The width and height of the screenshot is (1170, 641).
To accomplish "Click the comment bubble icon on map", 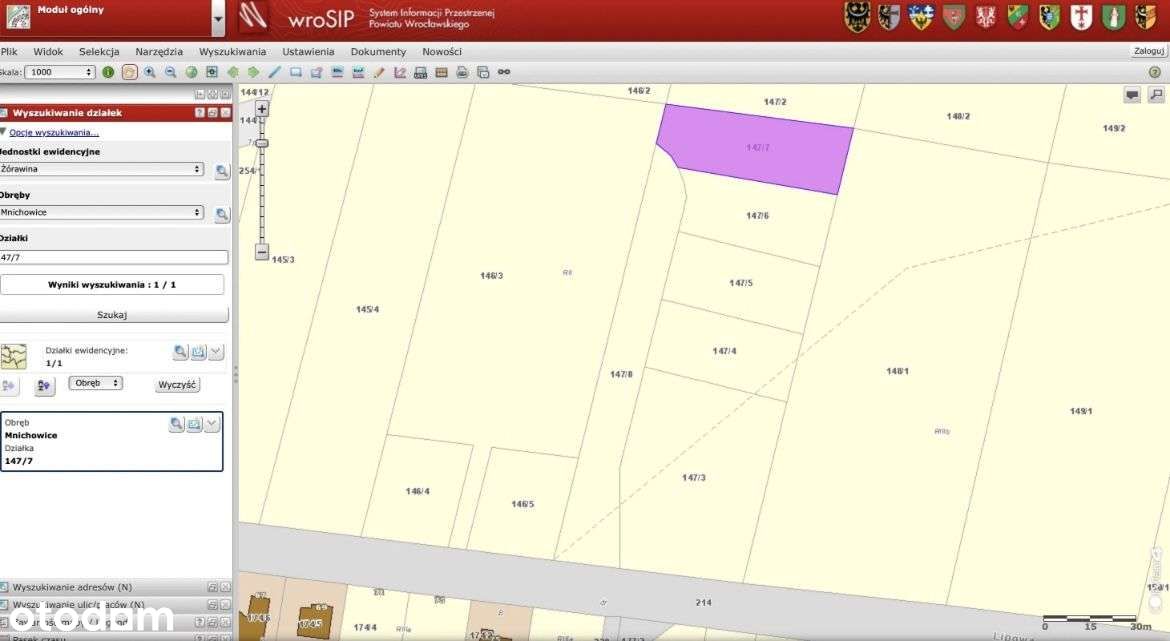I will click(x=1132, y=95).
